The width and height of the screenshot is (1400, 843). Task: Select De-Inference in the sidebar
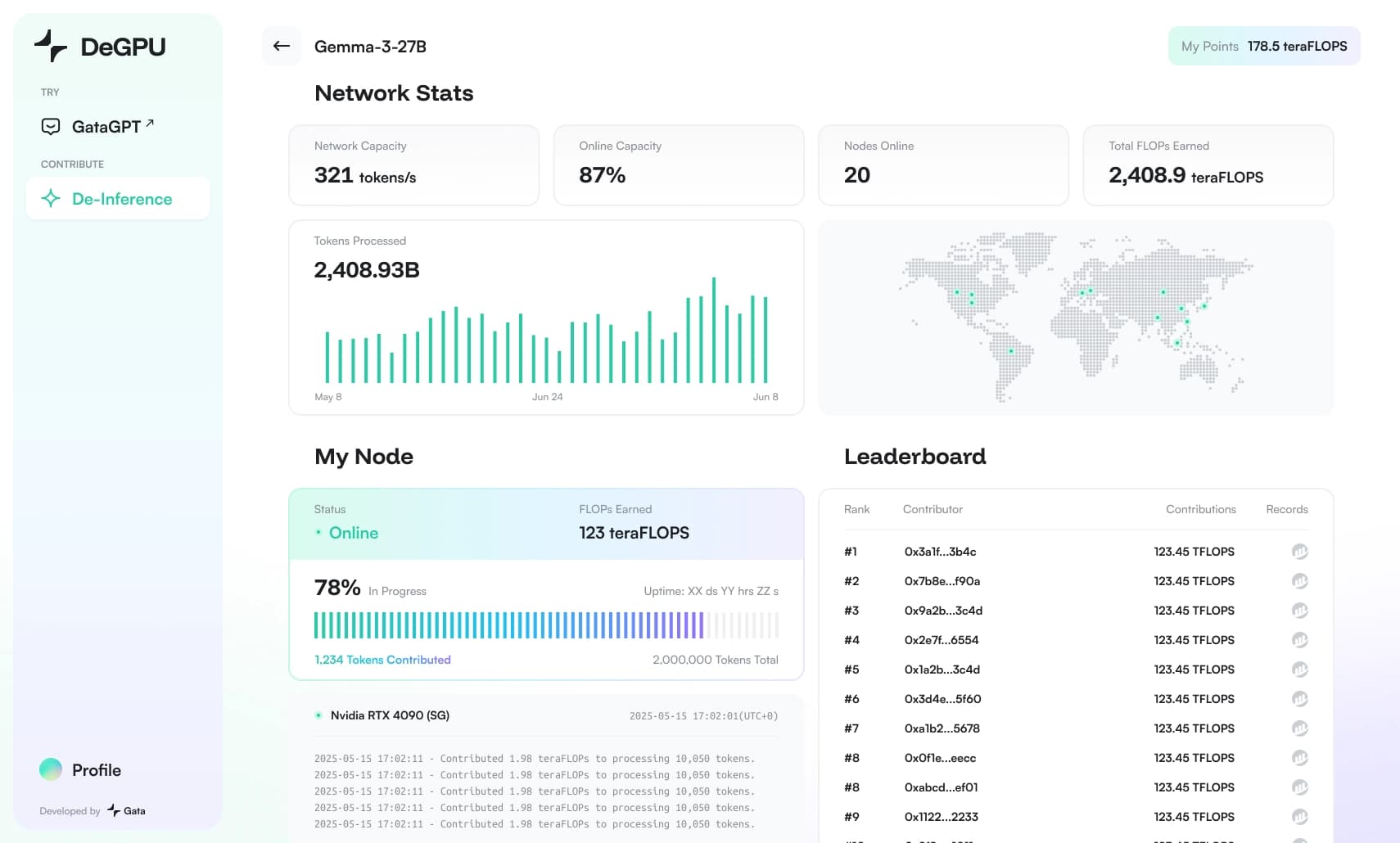click(121, 199)
